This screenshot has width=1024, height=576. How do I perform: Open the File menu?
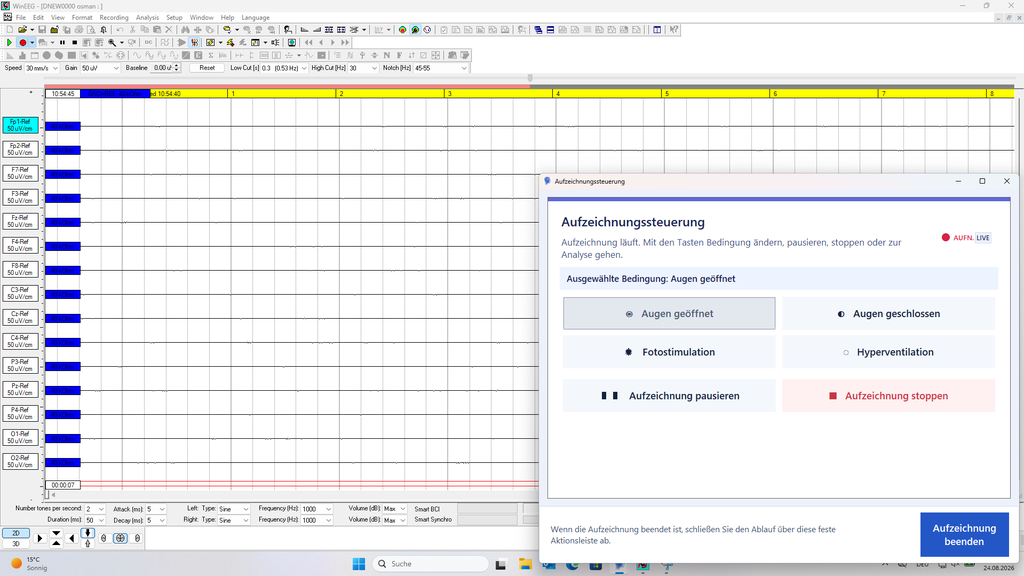21,18
